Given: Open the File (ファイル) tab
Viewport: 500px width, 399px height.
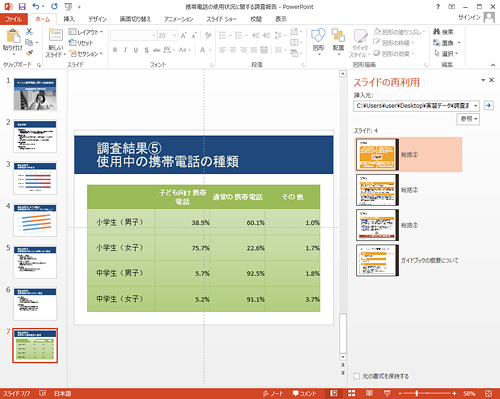Looking at the screenshot, I should pyautogui.click(x=14, y=19).
